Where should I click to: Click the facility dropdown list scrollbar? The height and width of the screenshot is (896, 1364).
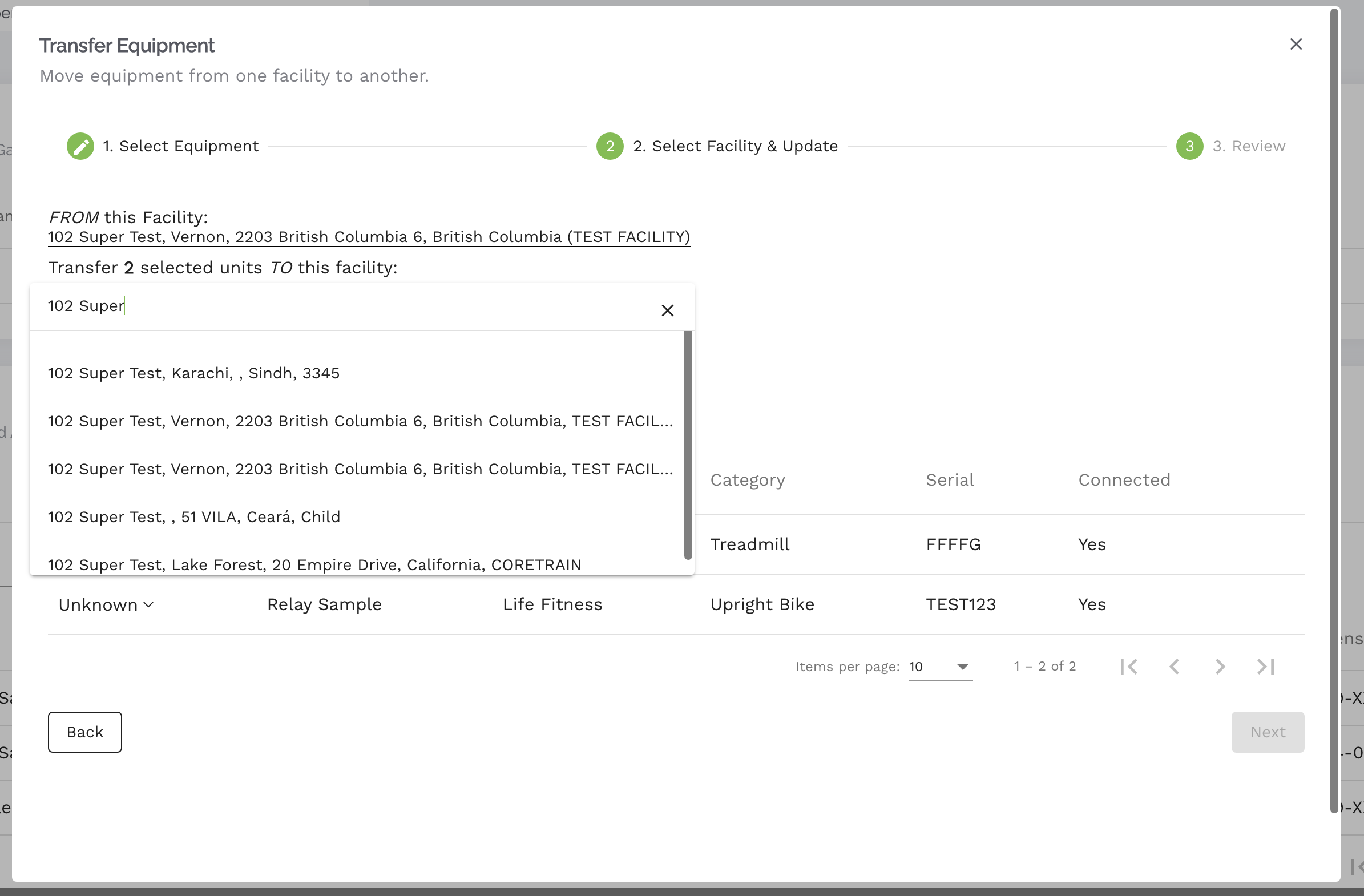(x=688, y=444)
